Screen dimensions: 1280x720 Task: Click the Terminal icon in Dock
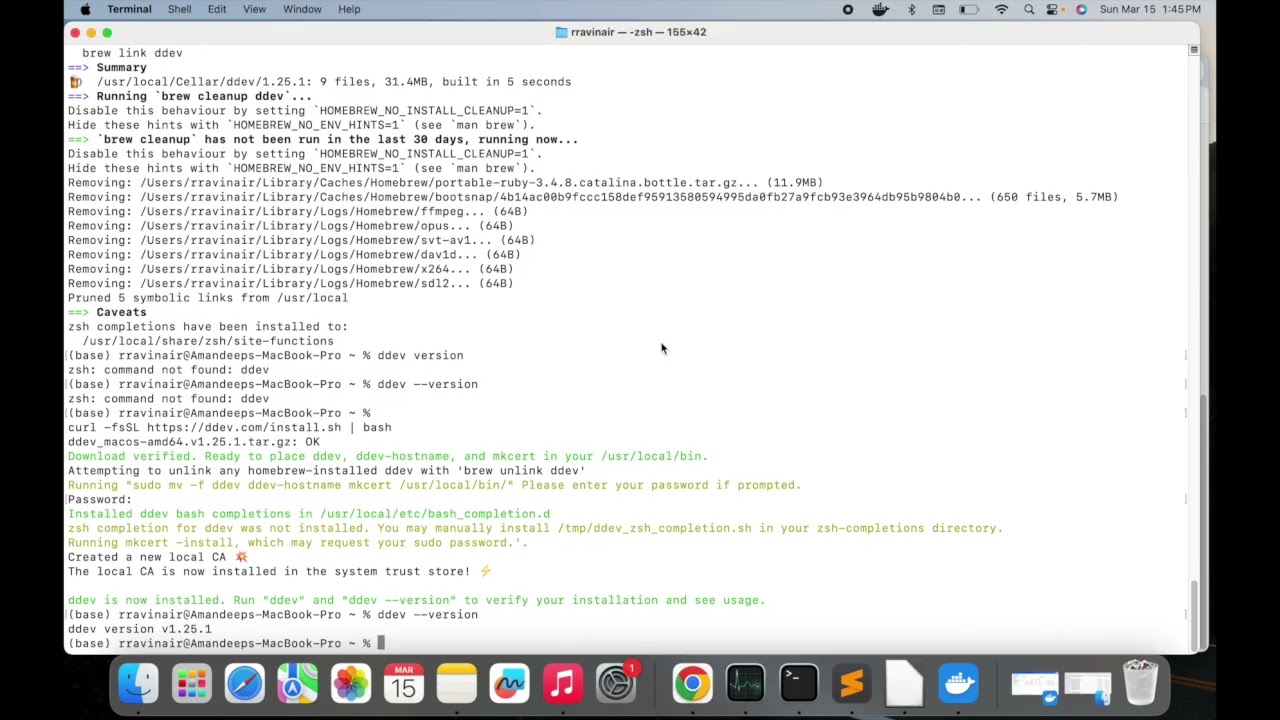tap(798, 684)
